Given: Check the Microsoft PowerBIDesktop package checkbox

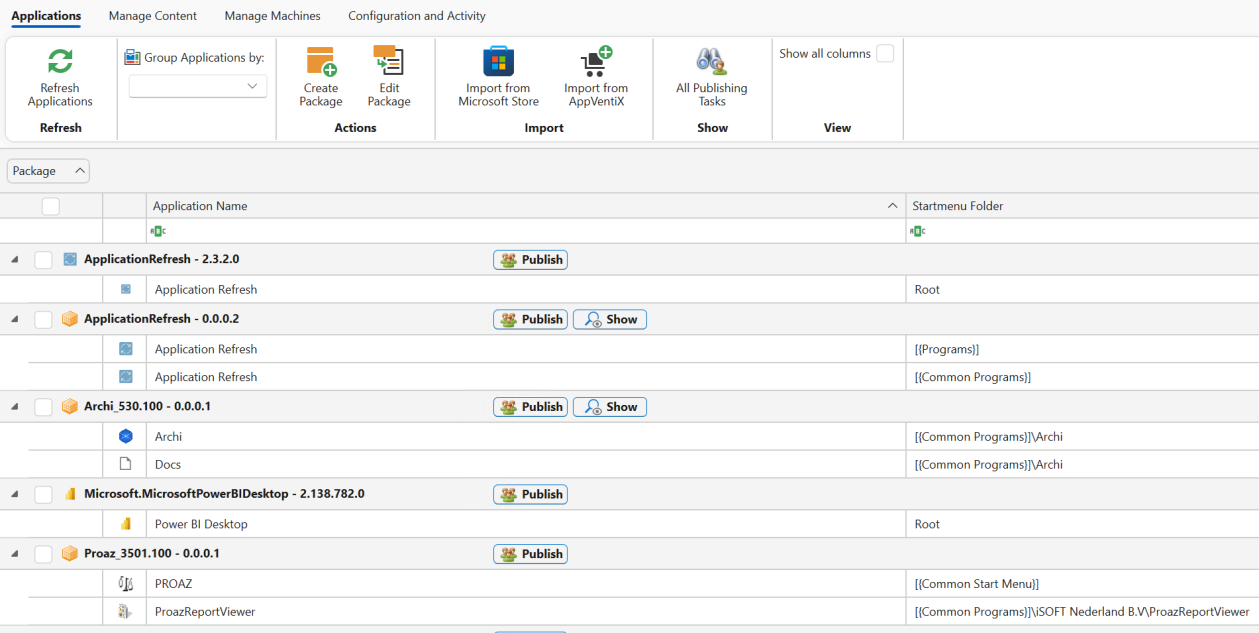Looking at the screenshot, I should point(43,495).
